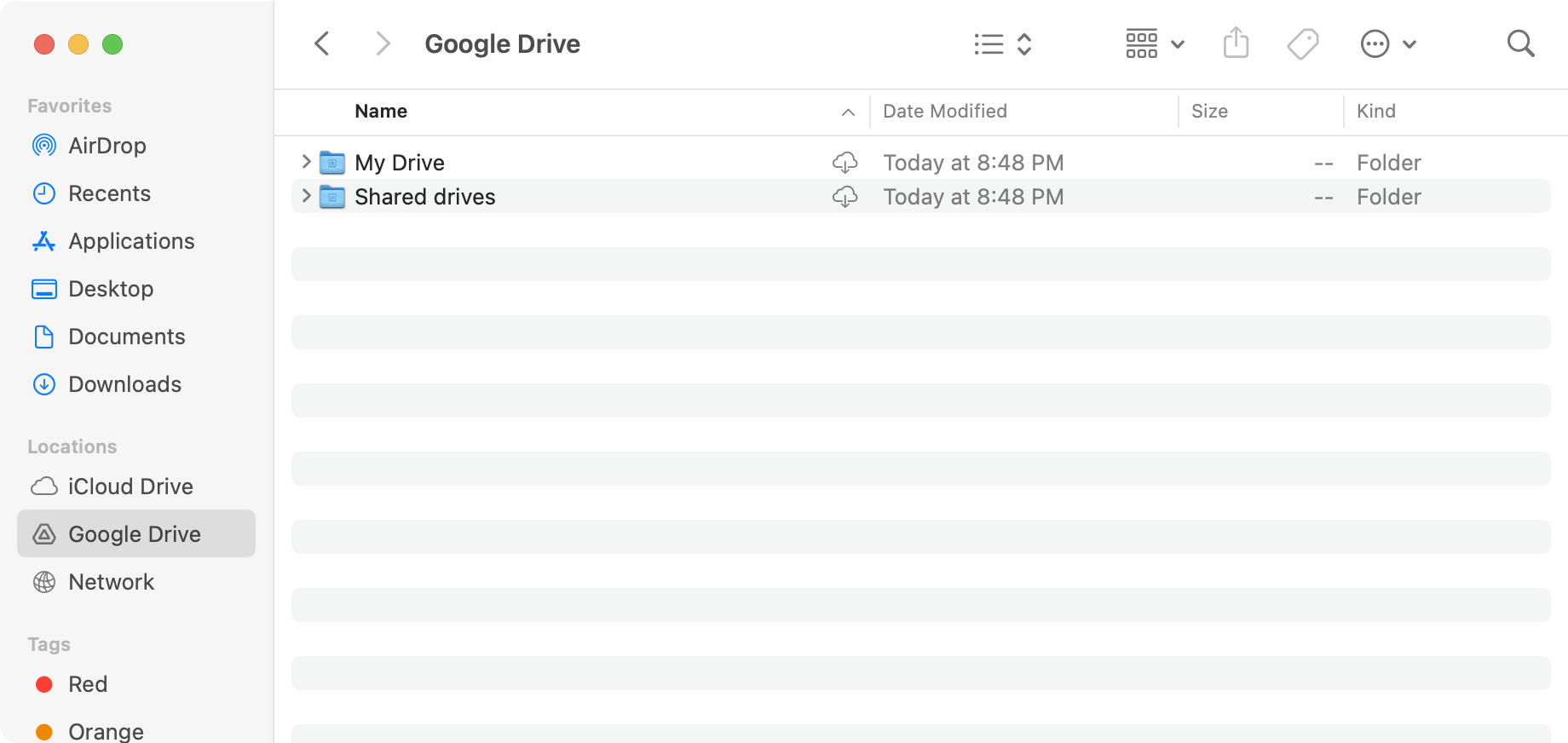
Task: Select iCloud Drive in Locations
Action: click(x=130, y=487)
